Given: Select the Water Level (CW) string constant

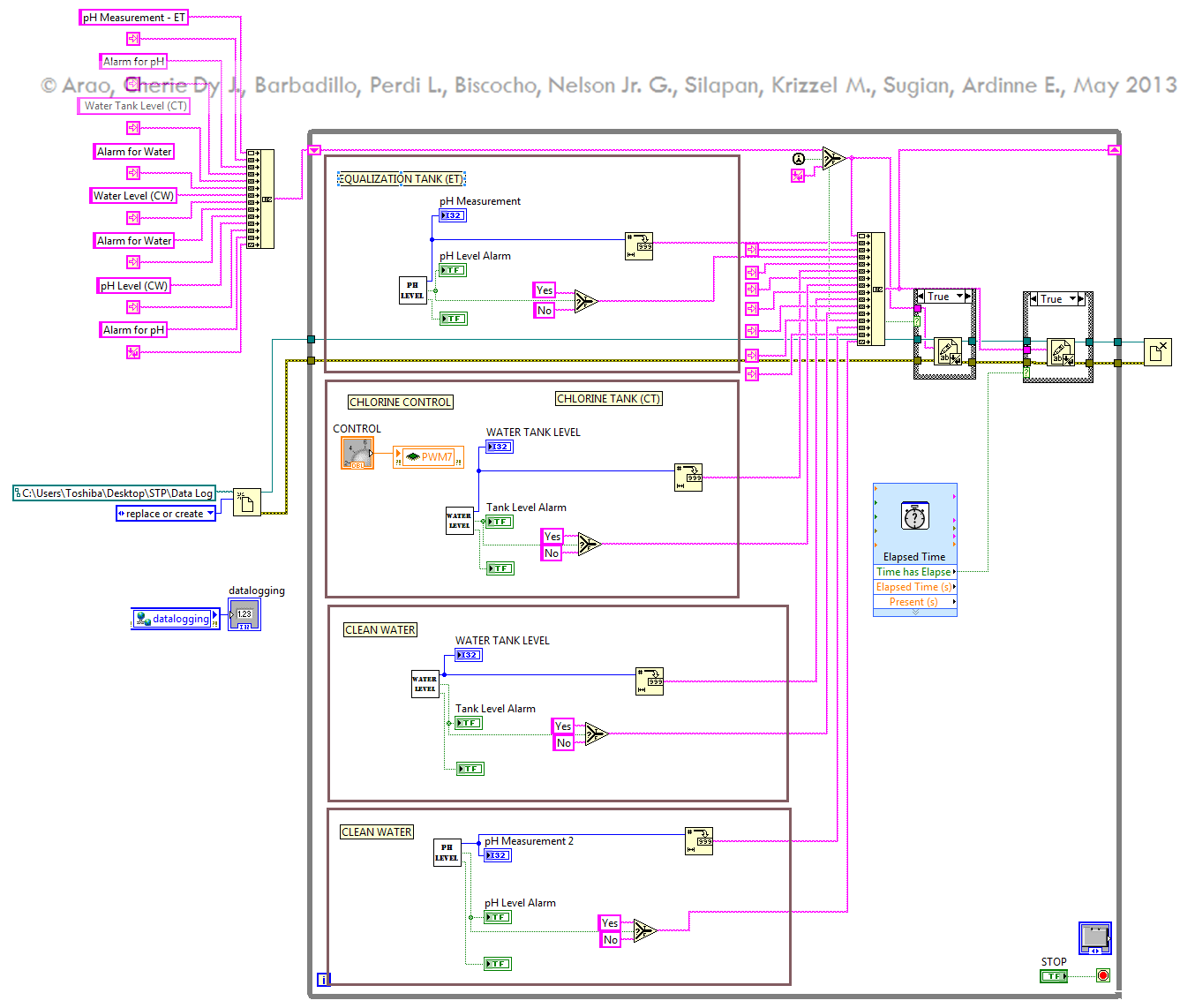Looking at the screenshot, I should pos(133,196).
